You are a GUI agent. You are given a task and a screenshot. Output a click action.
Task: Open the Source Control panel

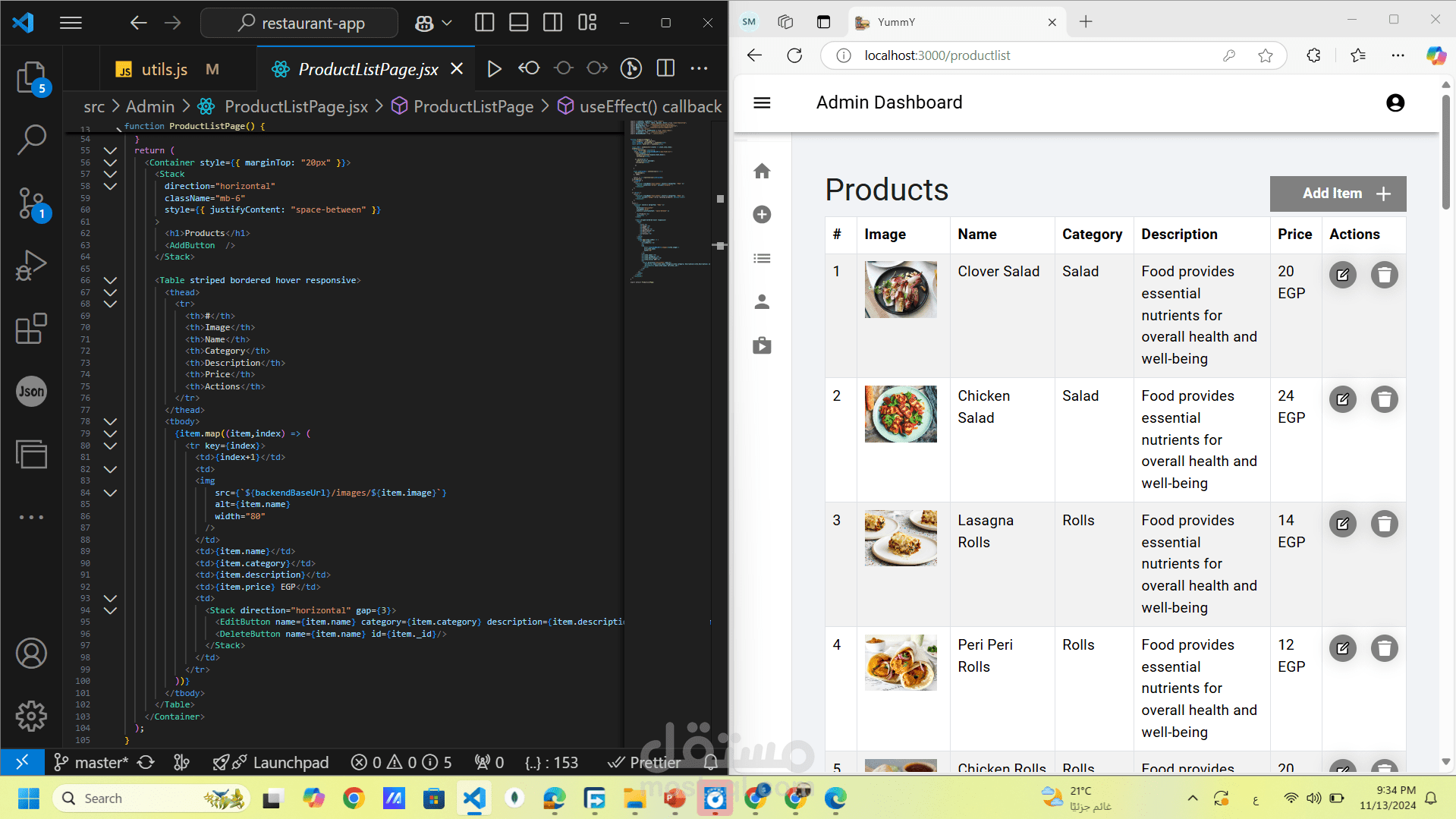point(31,203)
